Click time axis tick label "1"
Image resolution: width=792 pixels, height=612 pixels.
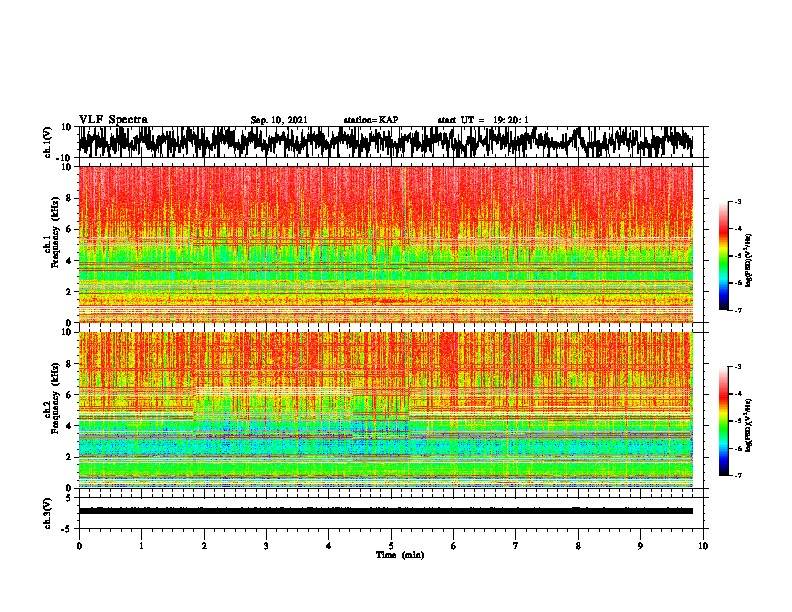click(x=141, y=546)
